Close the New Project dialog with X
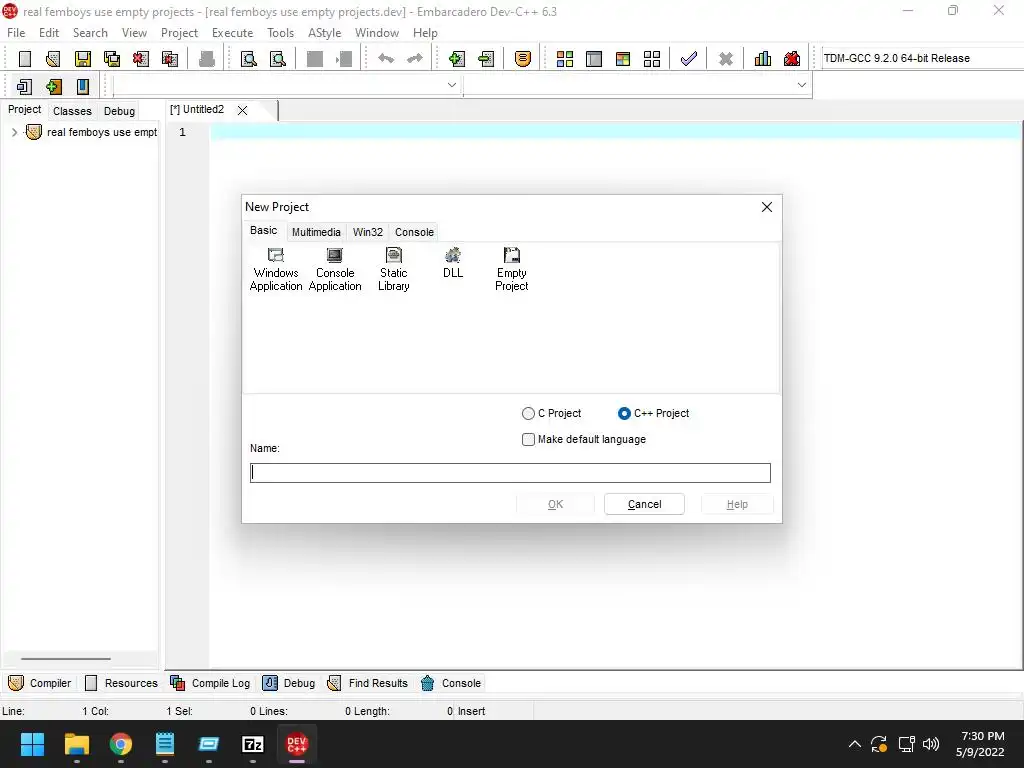Screen dimensions: 1024x768 [x=767, y=207]
